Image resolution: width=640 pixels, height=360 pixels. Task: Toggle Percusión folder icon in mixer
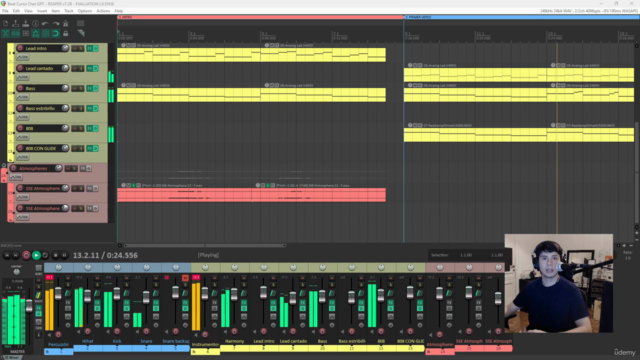tap(47, 351)
